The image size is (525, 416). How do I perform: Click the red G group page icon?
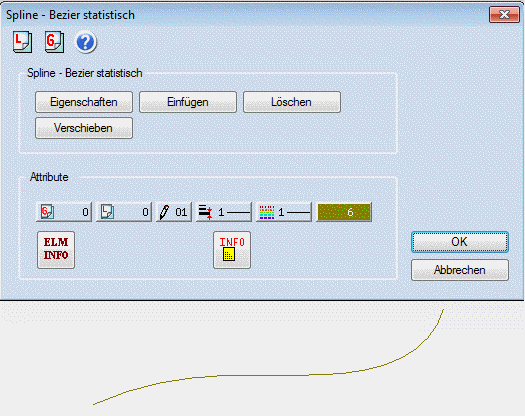54,42
